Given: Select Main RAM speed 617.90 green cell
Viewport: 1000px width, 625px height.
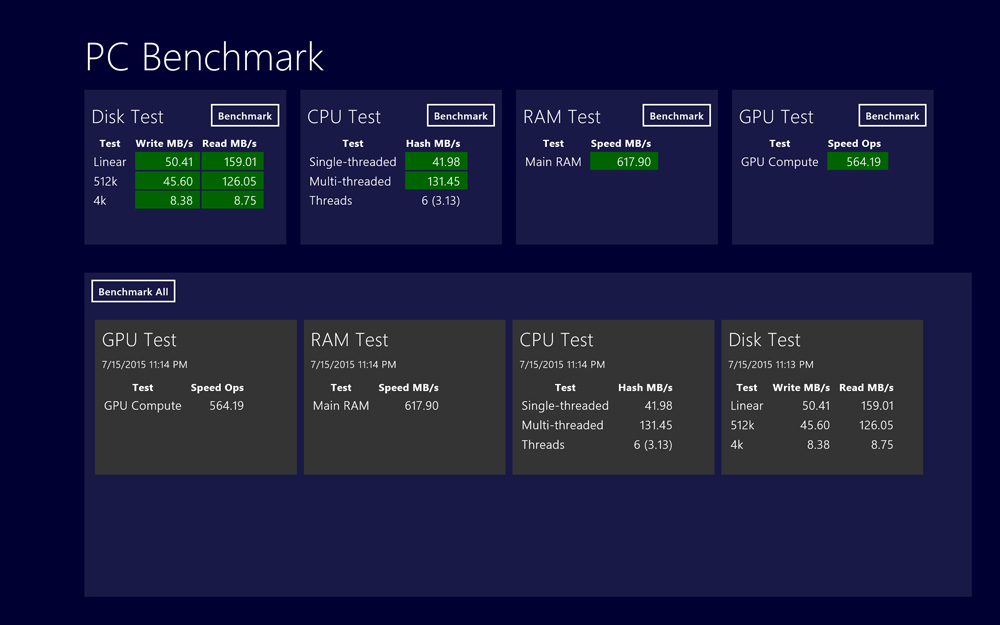Looking at the screenshot, I should tap(624, 162).
